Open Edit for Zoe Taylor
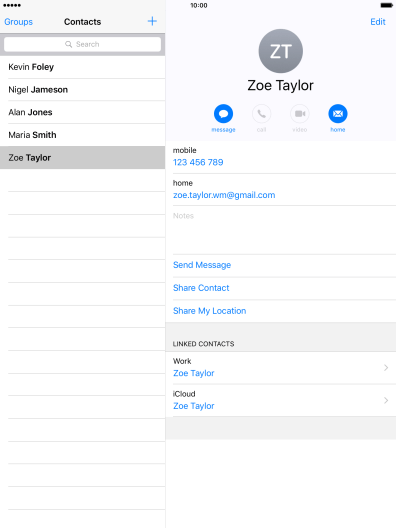Screen dimensions: 396x528 [377, 22]
